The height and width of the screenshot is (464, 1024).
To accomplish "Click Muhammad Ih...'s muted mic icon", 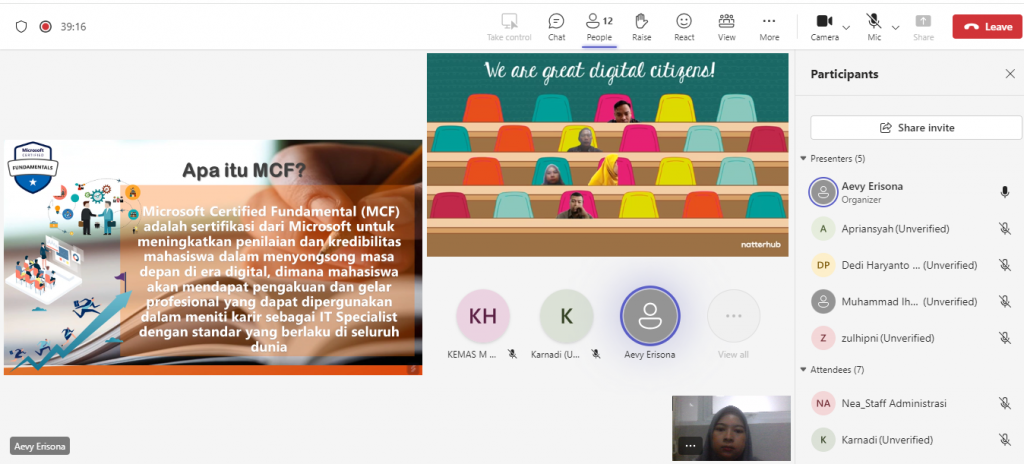I will [1004, 302].
